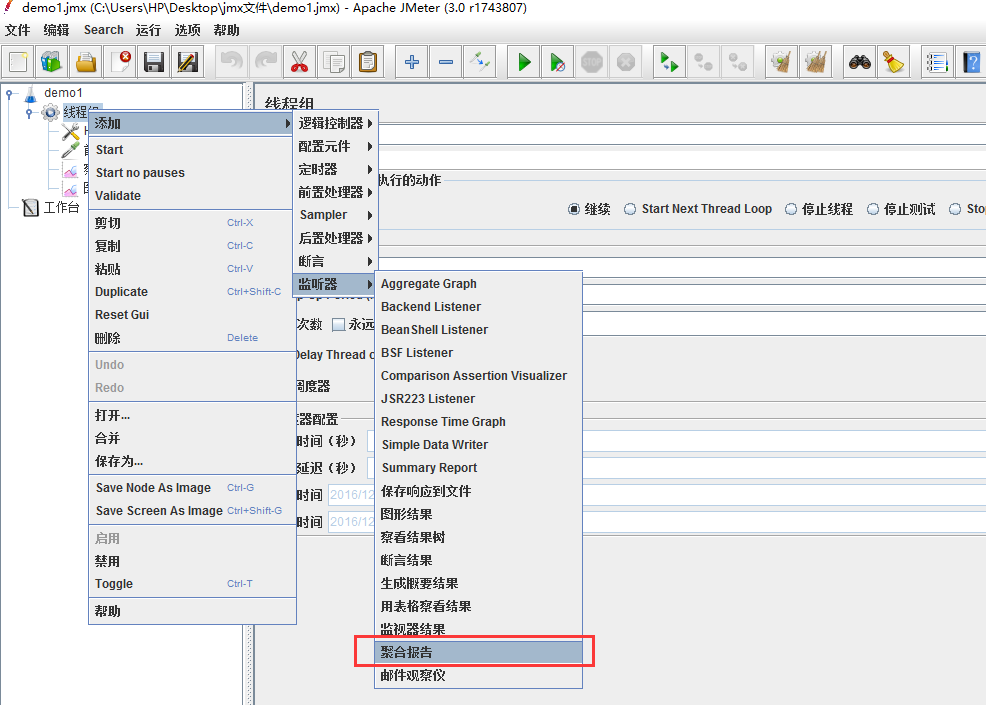Expand the 前置处理器 submenu
This screenshot has width=986, height=705.
coord(335,192)
